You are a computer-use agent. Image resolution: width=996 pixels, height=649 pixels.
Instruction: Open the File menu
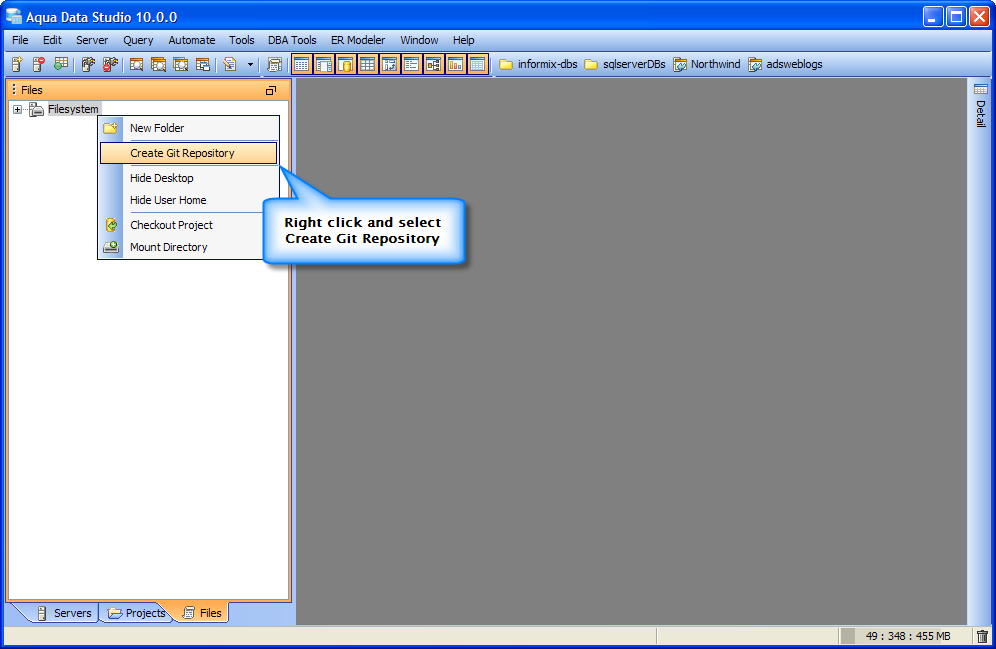(20, 40)
